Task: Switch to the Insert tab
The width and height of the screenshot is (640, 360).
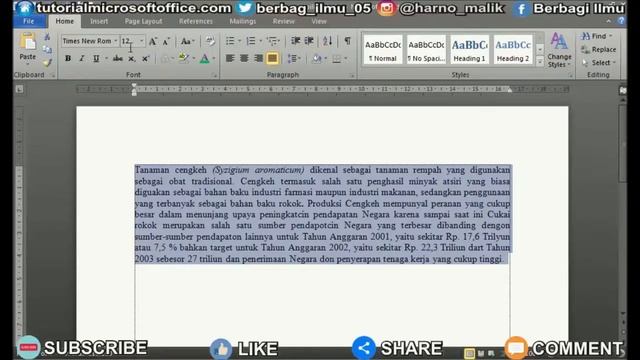Action: (x=99, y=21)
